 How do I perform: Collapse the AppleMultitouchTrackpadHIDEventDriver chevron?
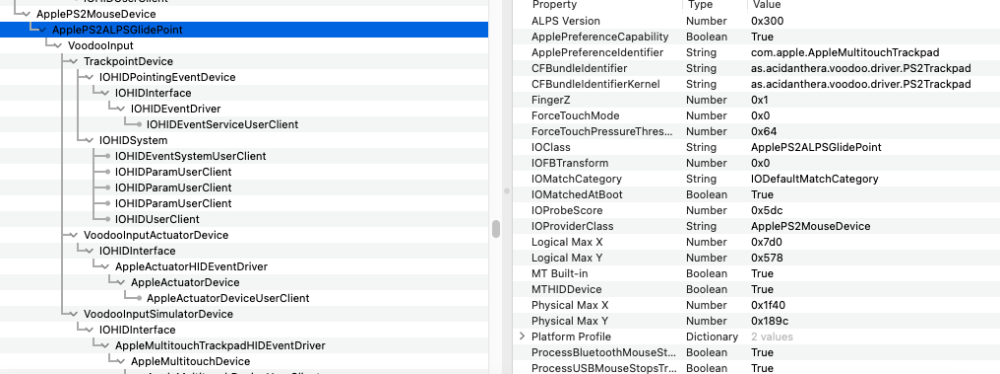coord(105,346)
